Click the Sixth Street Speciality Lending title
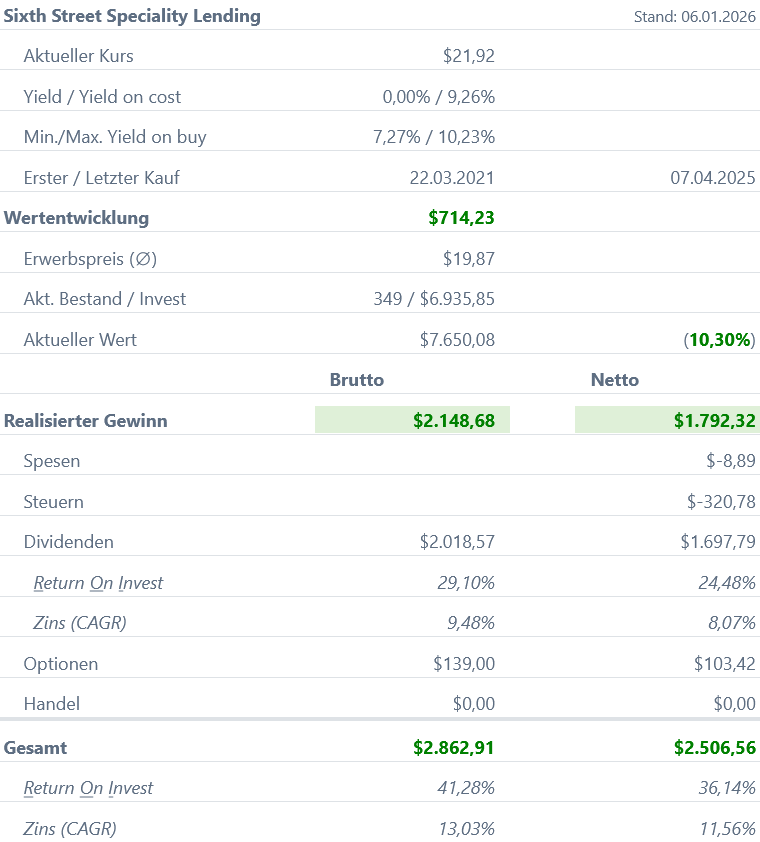Image resolution: width=760 pixels, height=842 pixels. tap(132, 16)
